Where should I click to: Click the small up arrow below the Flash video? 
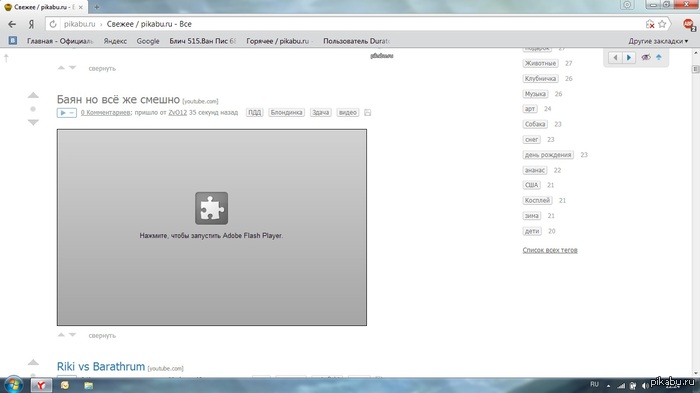coord(61,335)
